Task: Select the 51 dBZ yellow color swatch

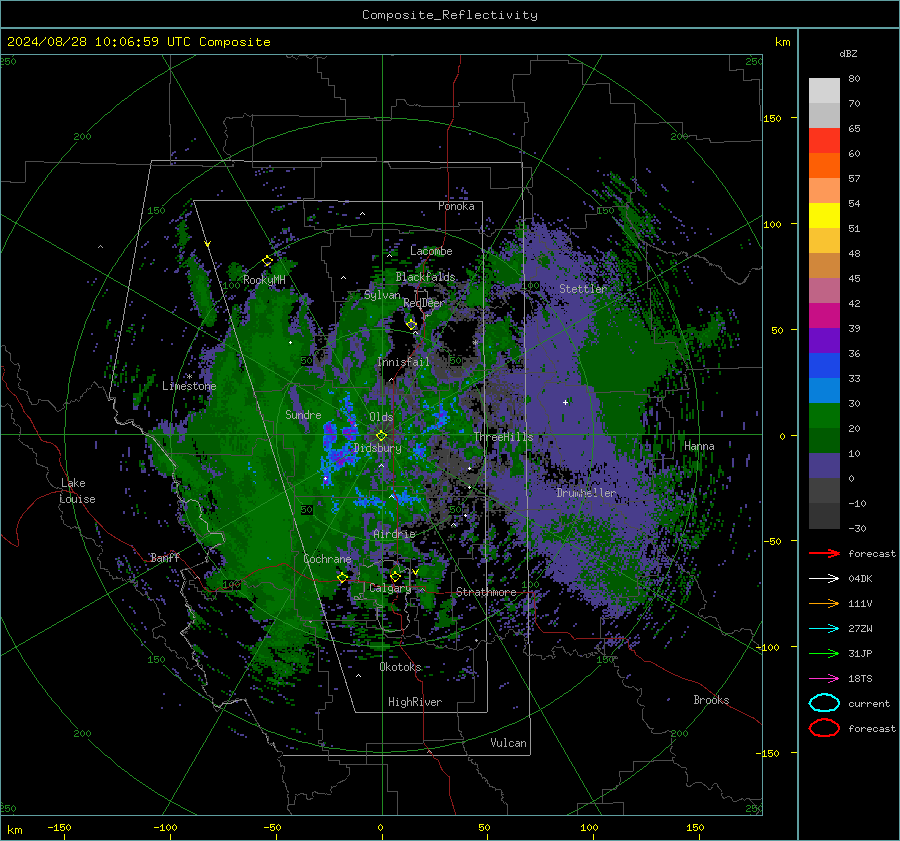Action: coord(824,216)
